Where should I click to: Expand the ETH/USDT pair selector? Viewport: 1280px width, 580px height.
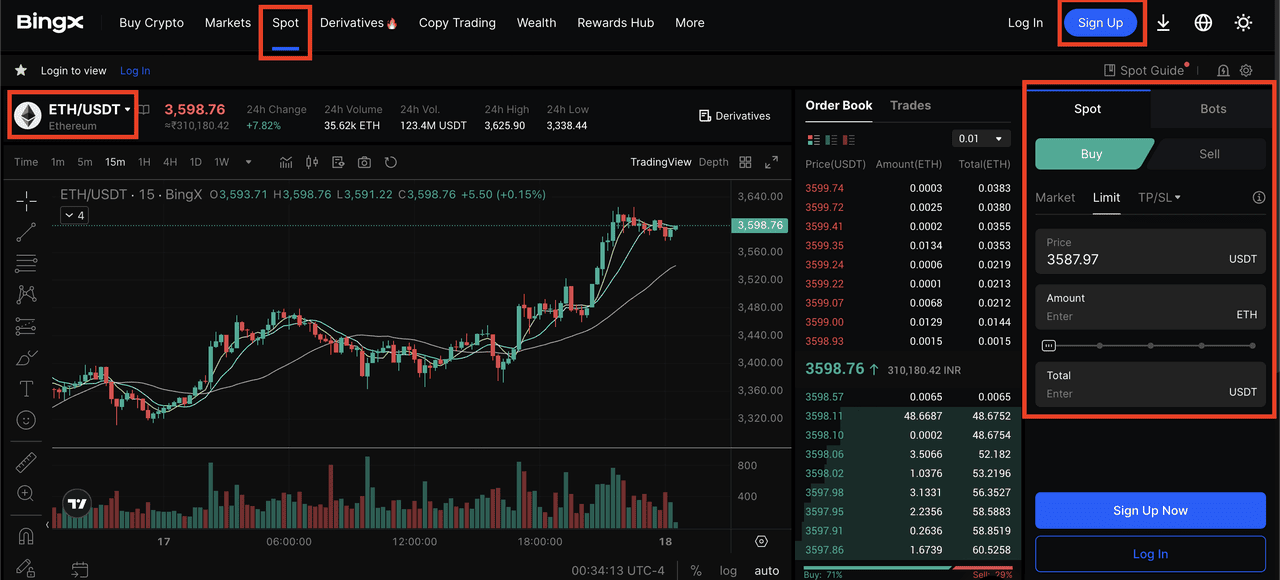coord(128,110)
